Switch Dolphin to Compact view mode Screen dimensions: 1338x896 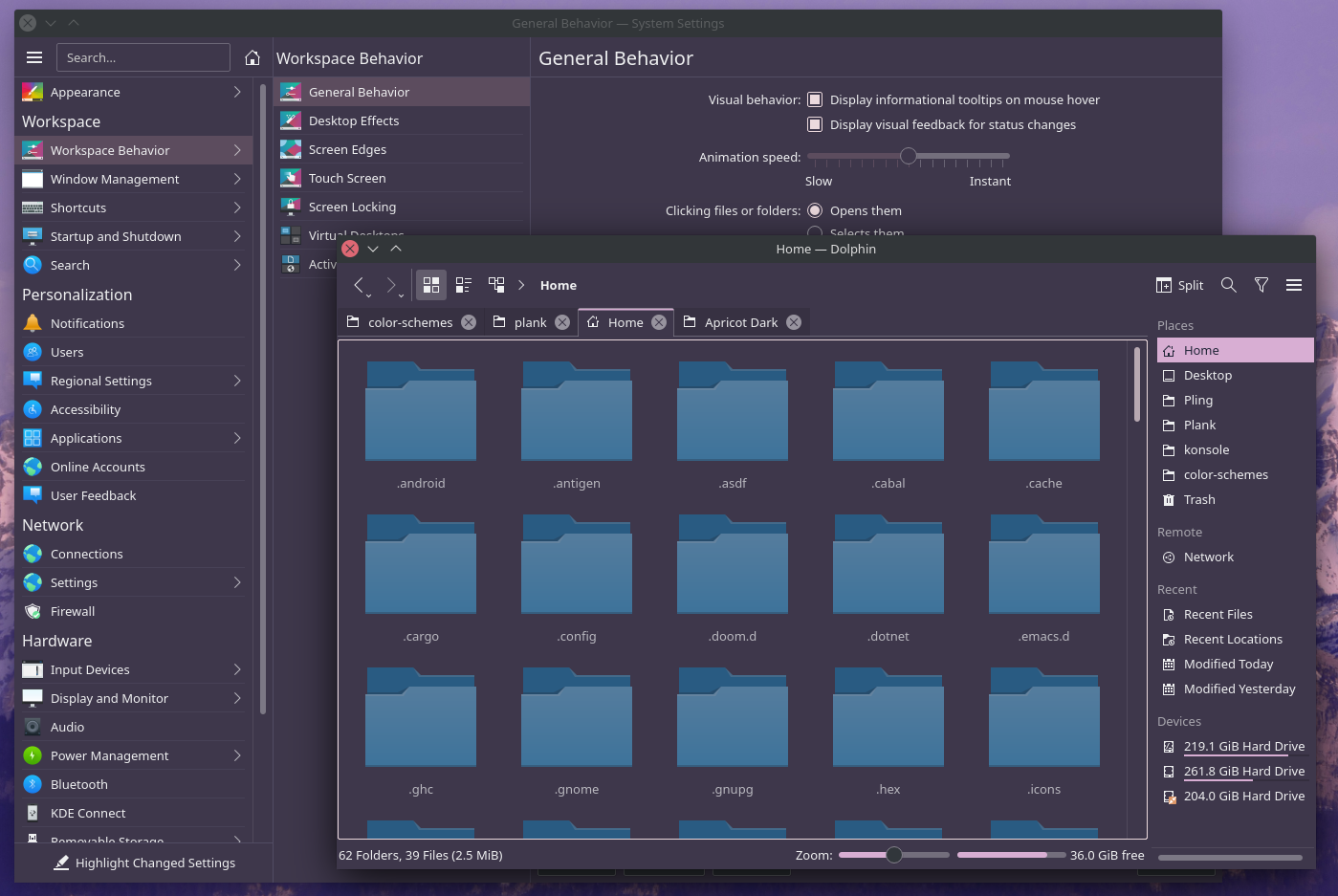464,285
